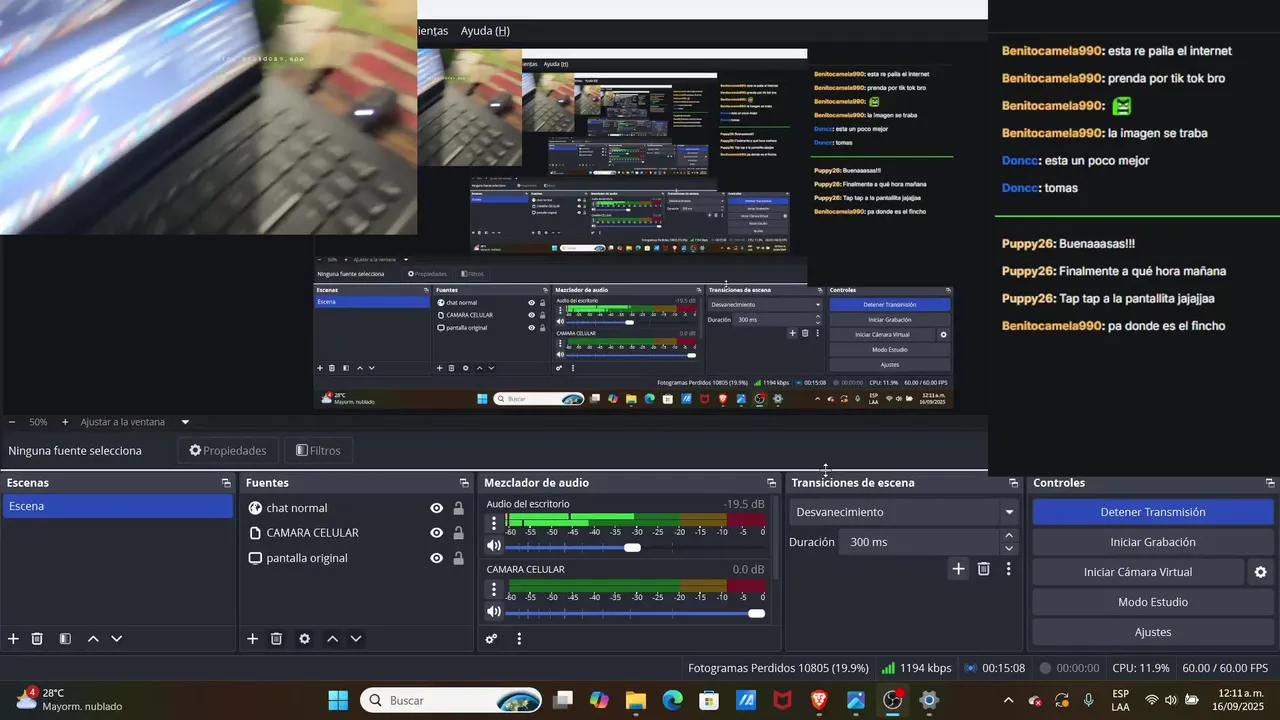The width and height of the screenshot is (1280, 720).
Task: Add a new scene with plus icon
Action: click(13, 639)
